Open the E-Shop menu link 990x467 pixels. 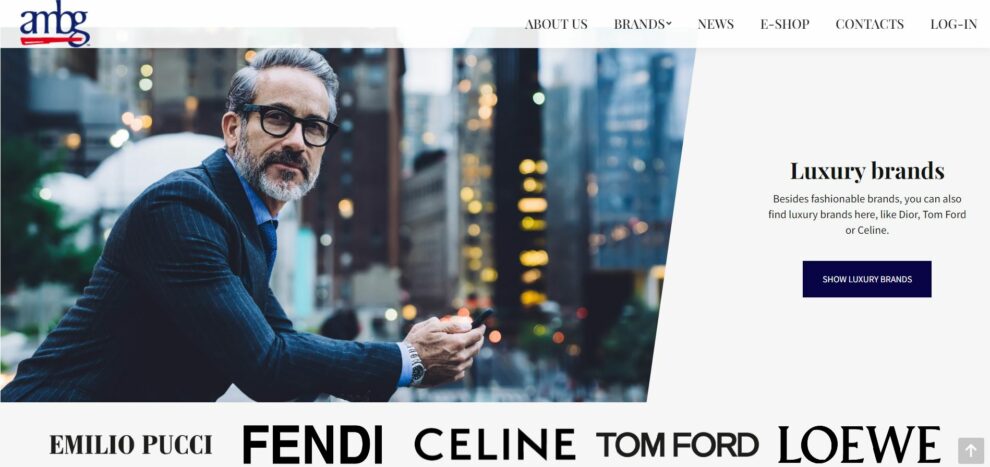pyautogui.click(x=784, y=24)
